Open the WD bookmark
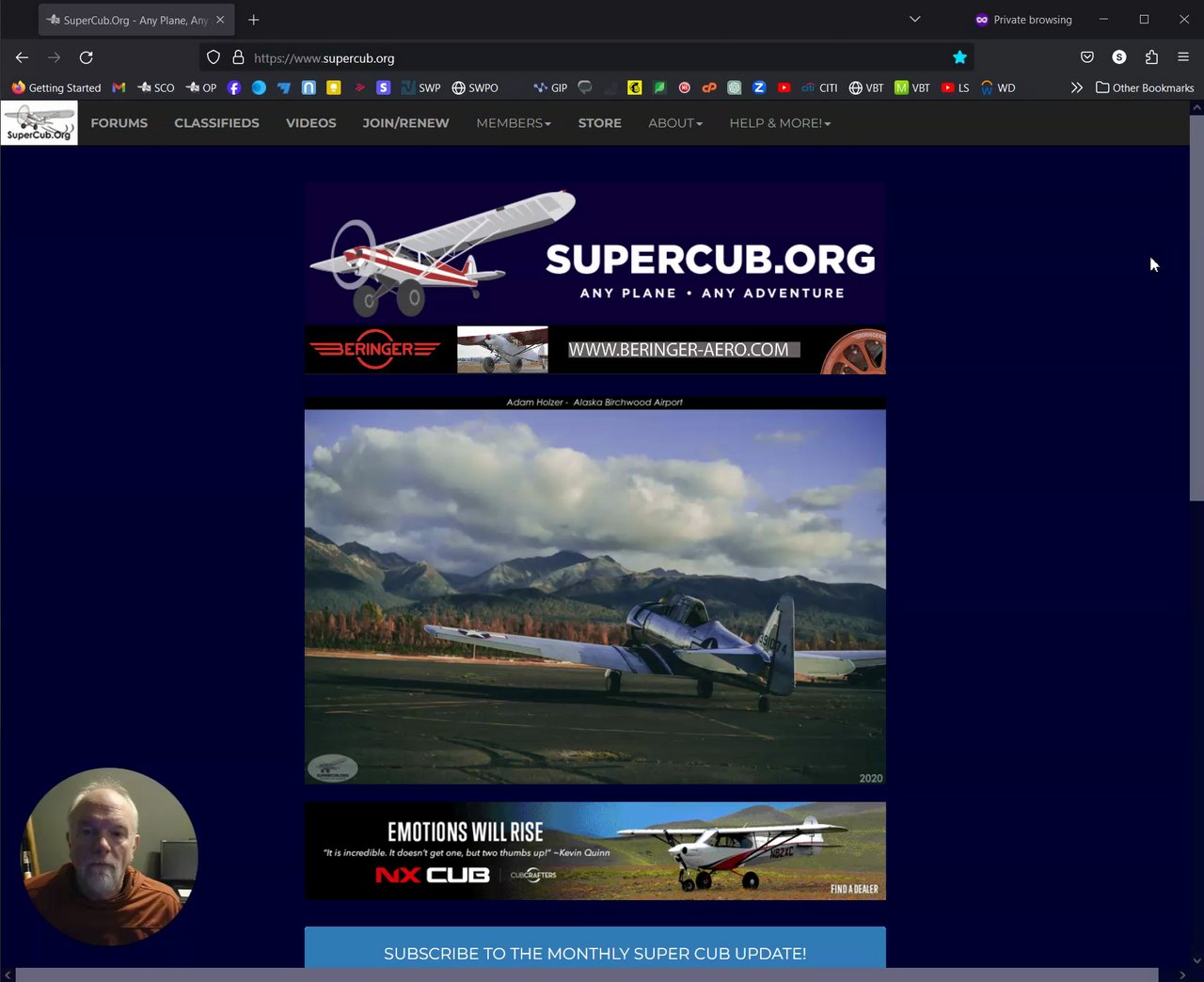Image resolution: width=1204 pixels, height=982 pixels. (998, 87)
